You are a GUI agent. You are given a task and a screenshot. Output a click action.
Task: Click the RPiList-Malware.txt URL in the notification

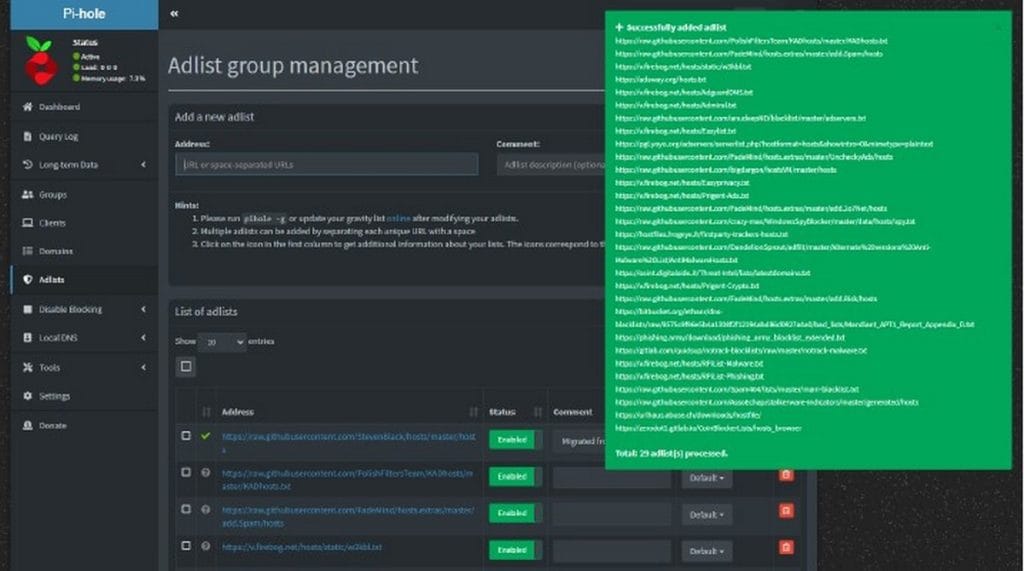689,363
